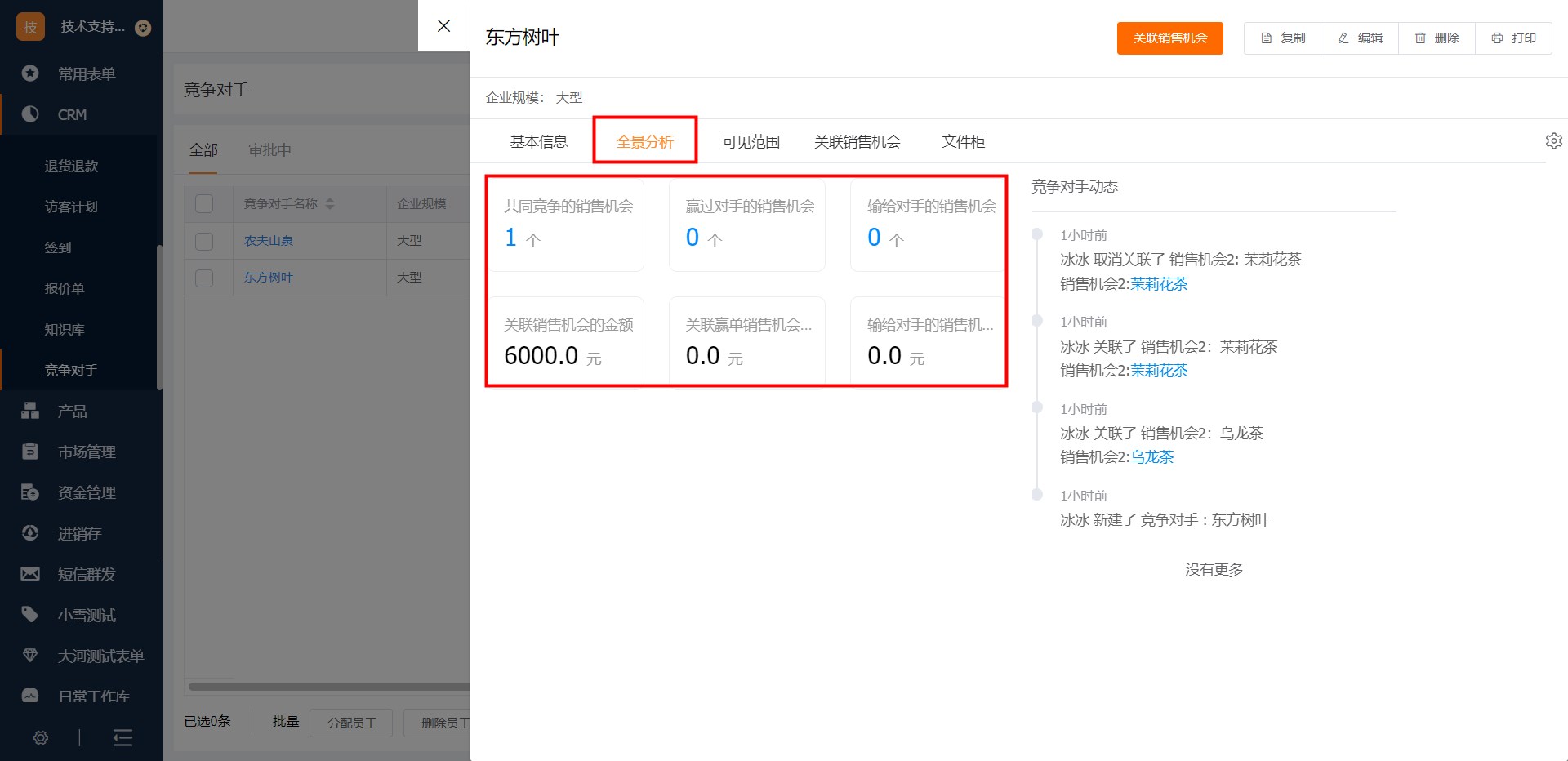Open the 农夫山泉 competitor link

[x=269, y=241]
